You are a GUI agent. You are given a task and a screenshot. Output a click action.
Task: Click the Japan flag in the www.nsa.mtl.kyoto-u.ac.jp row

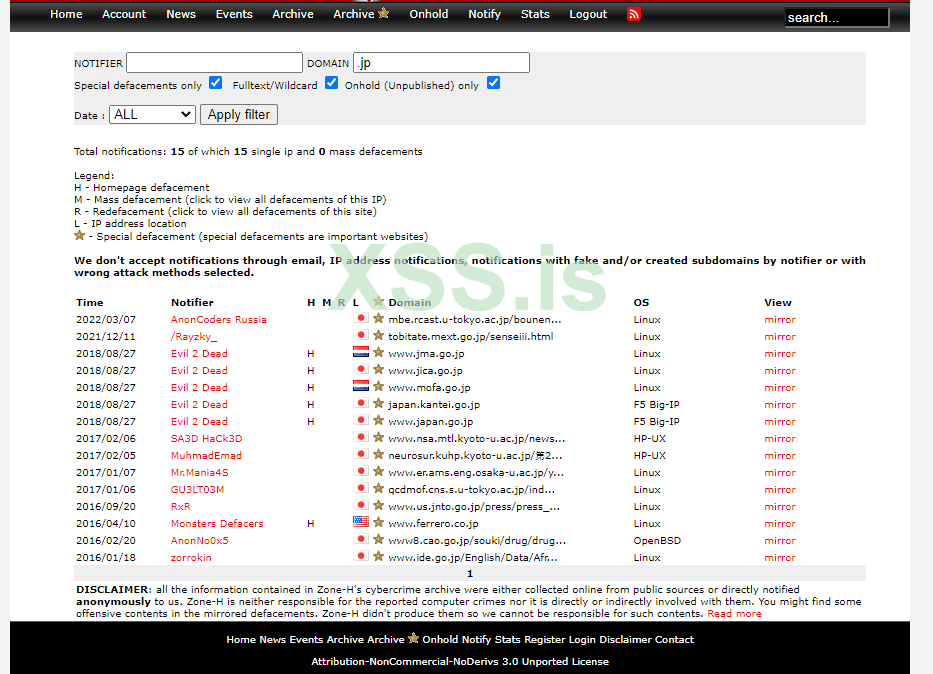361,437
